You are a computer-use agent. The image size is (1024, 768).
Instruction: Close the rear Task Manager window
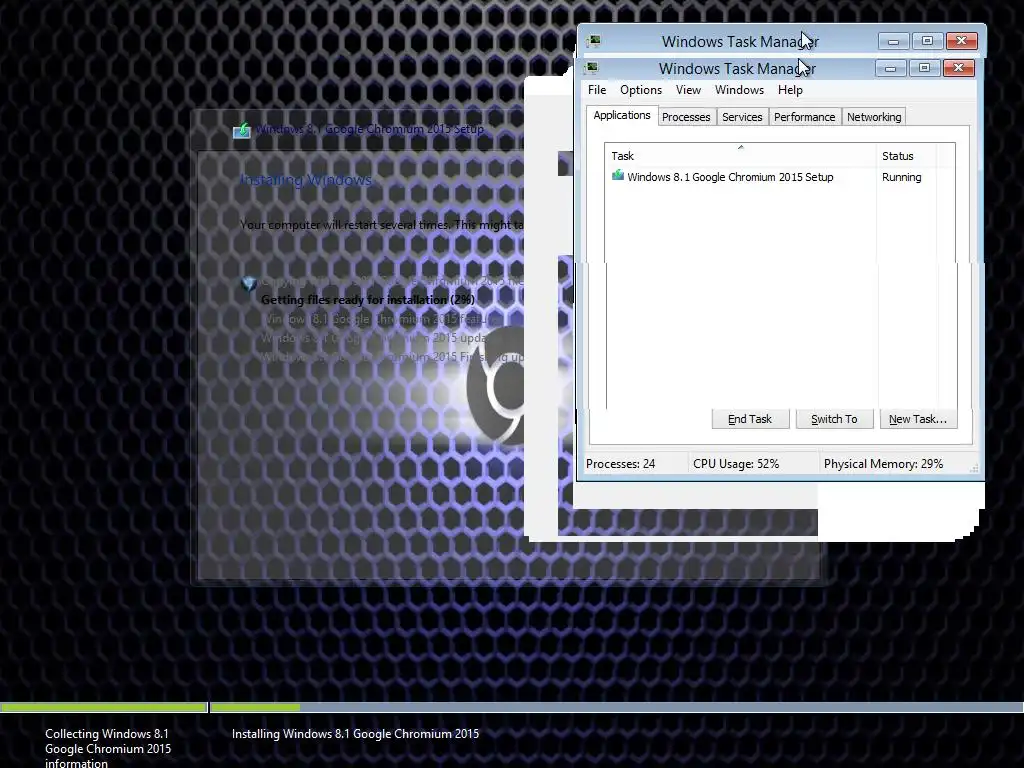tap(961, 41)
